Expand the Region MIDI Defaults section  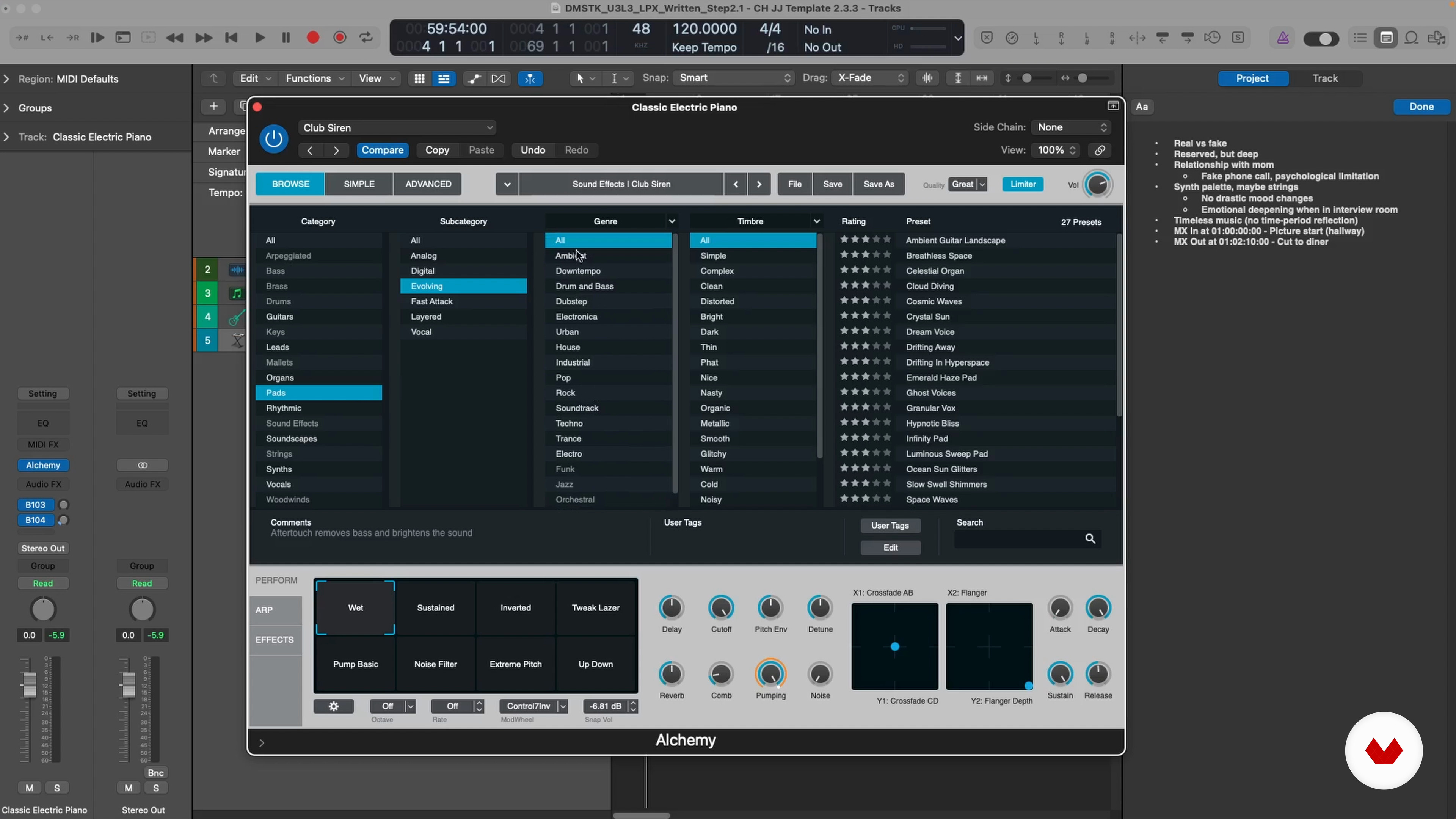(x=7, y=79)
